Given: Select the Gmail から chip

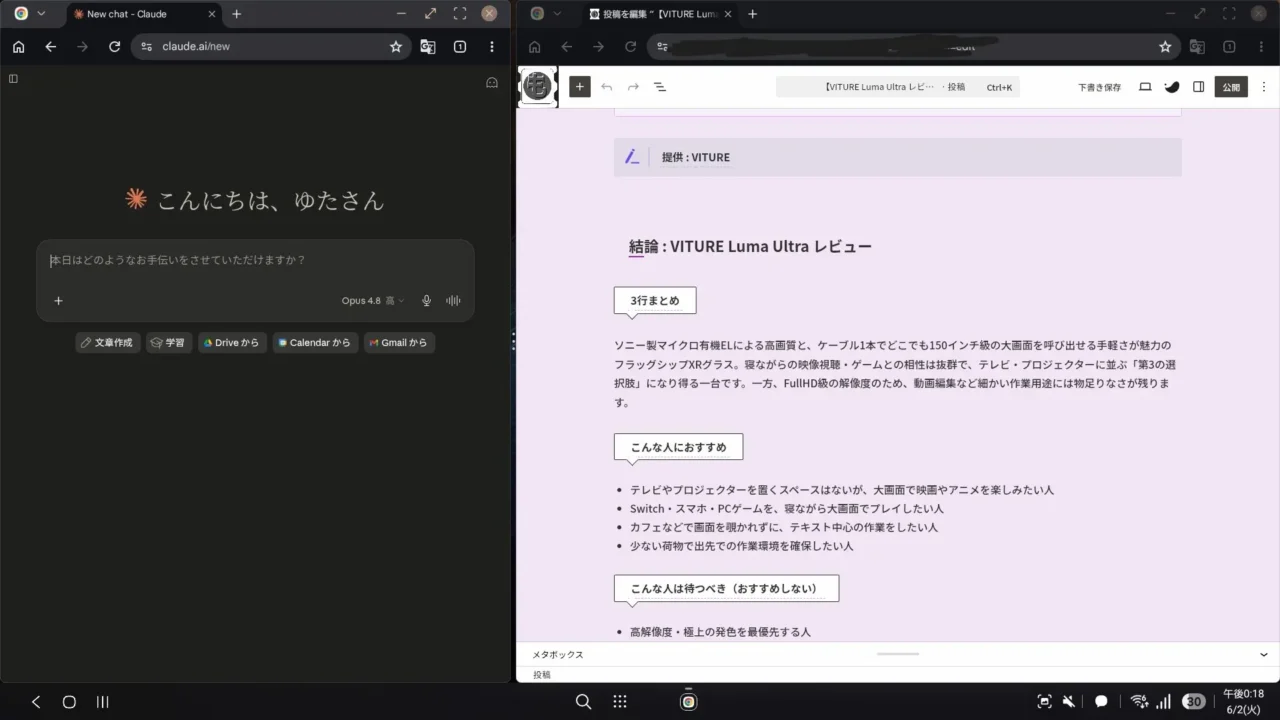Looking at the screenshot, I should (399, 343).
